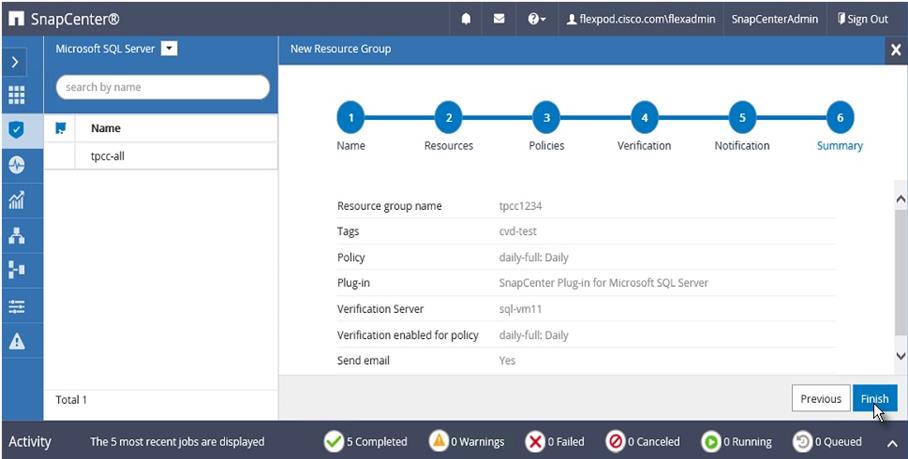Click Sign Out
Viewport: 908px width, 459px height.
point(863,19)
